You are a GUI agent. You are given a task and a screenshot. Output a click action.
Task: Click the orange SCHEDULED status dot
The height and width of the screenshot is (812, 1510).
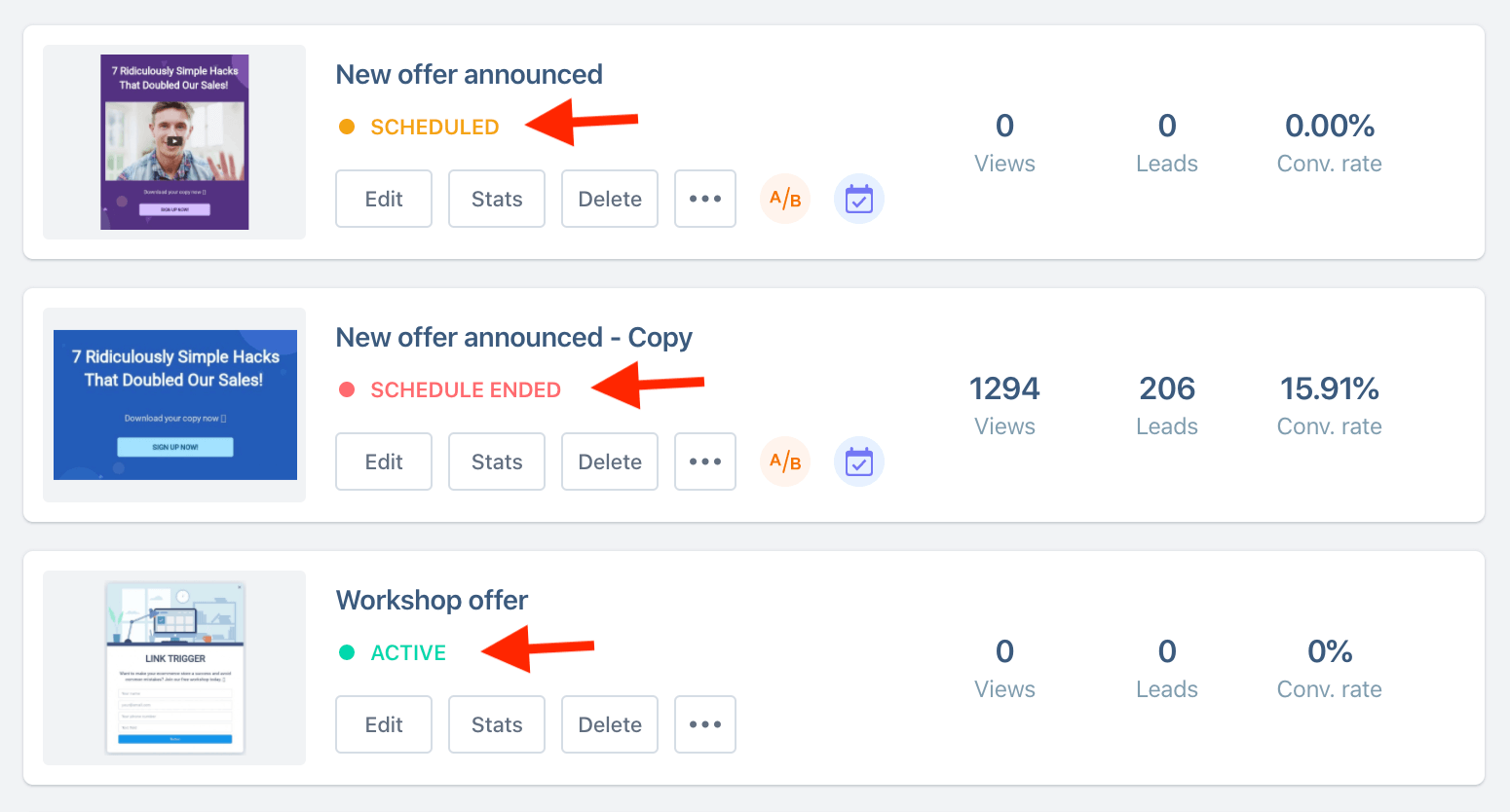click(347, 127)
